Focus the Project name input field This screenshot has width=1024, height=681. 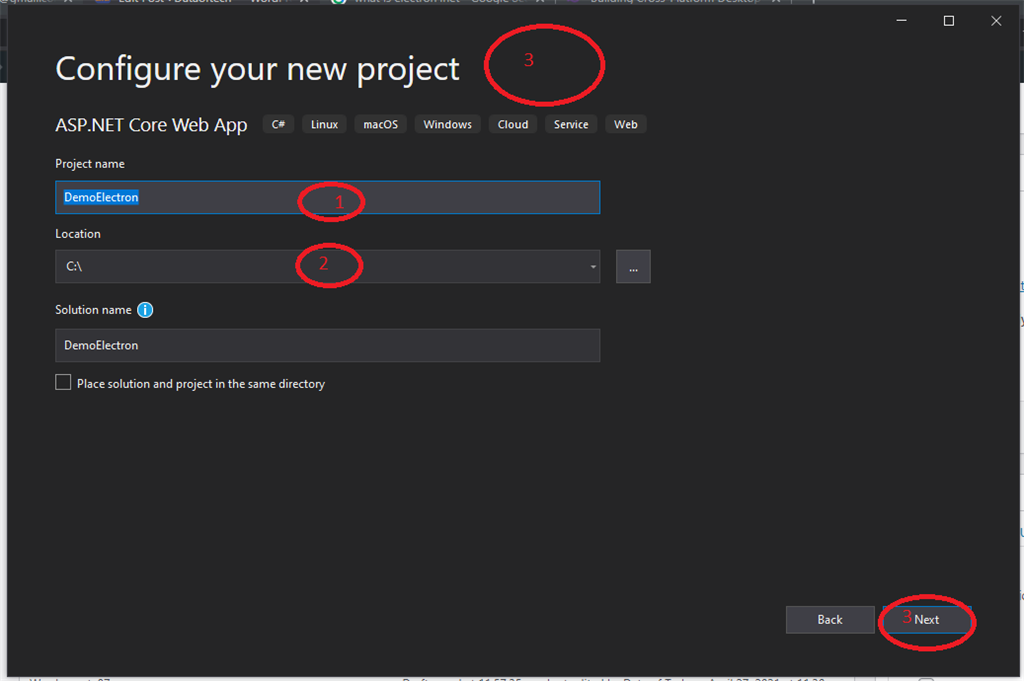point(327,197)
